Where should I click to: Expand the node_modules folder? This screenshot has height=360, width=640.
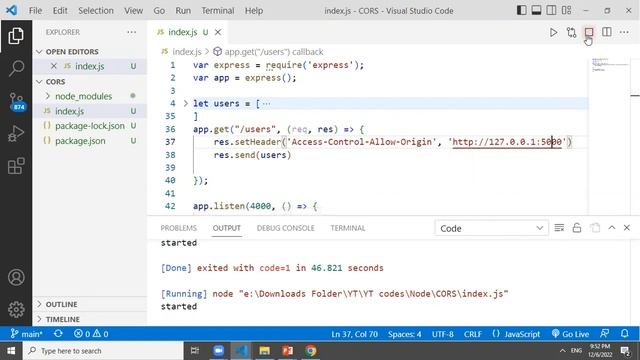click(x=83, y=96)
